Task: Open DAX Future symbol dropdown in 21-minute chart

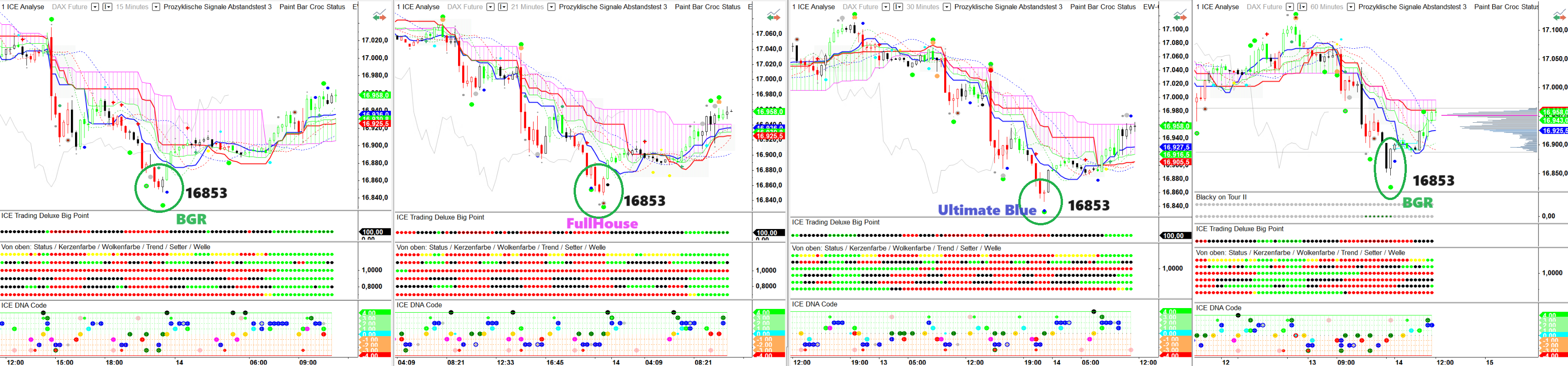Action: pos(490,7)
